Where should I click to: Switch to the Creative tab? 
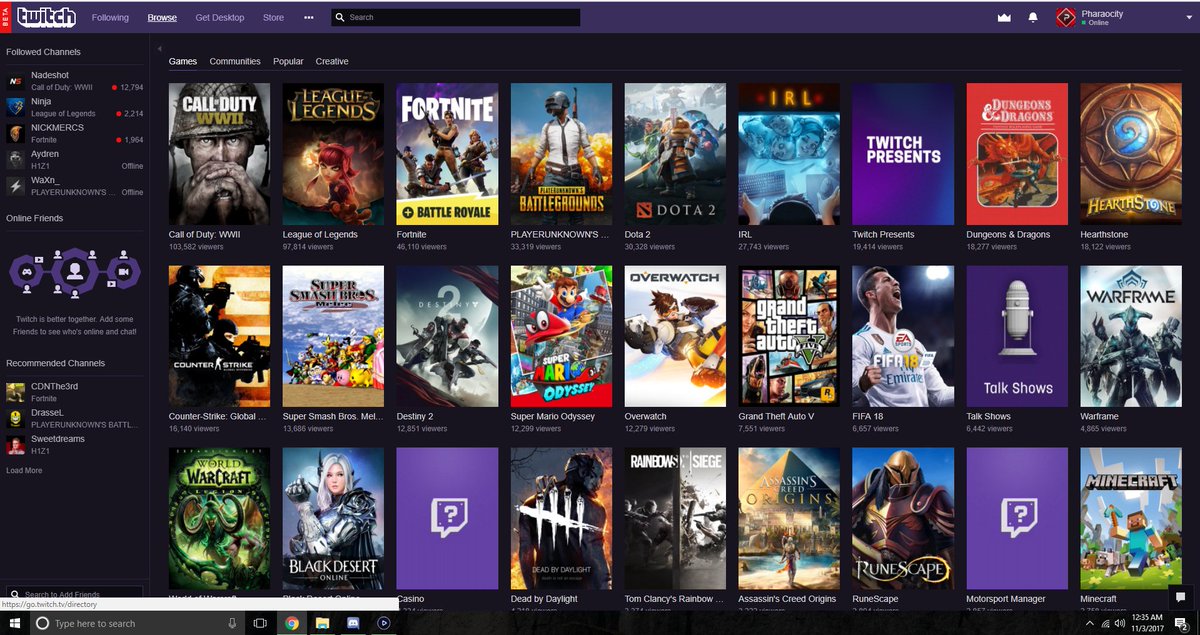pos(332,61)
